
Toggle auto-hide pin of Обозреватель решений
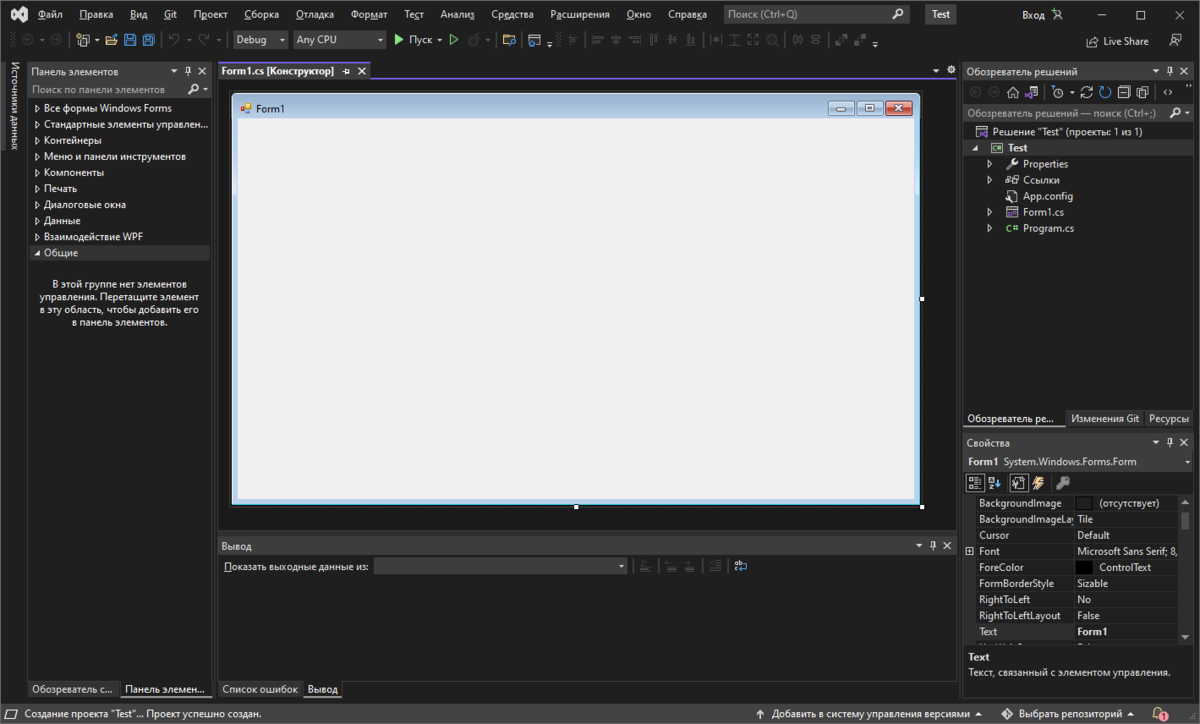click(x=1170, y=72)
